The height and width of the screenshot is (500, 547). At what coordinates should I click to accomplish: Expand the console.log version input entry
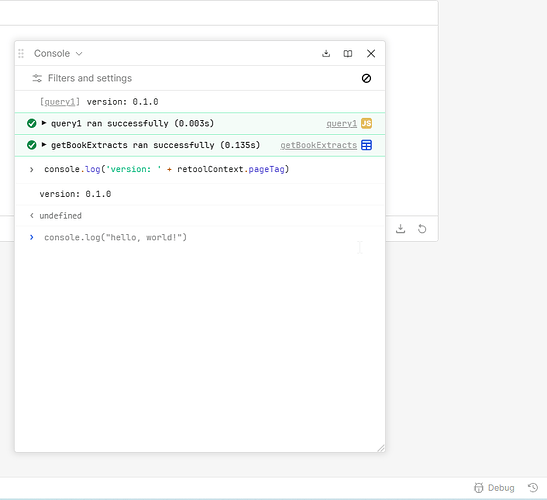[32, 170]
